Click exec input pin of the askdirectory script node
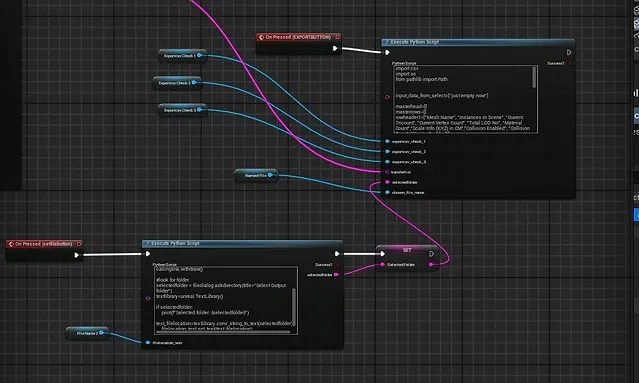 coord(148,254)
